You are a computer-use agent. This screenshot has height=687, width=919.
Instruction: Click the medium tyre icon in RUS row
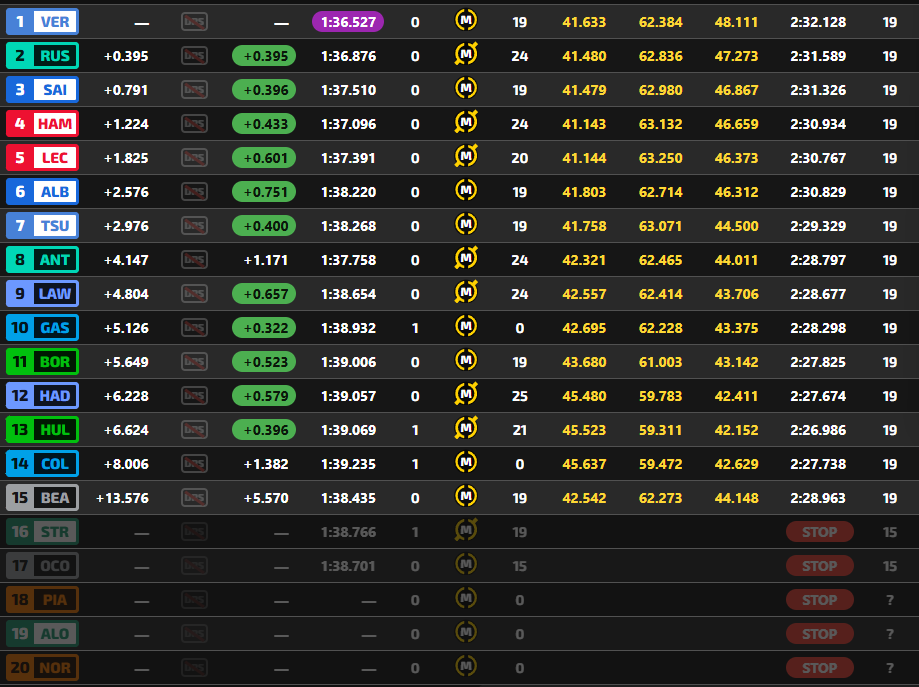point(466,55)
